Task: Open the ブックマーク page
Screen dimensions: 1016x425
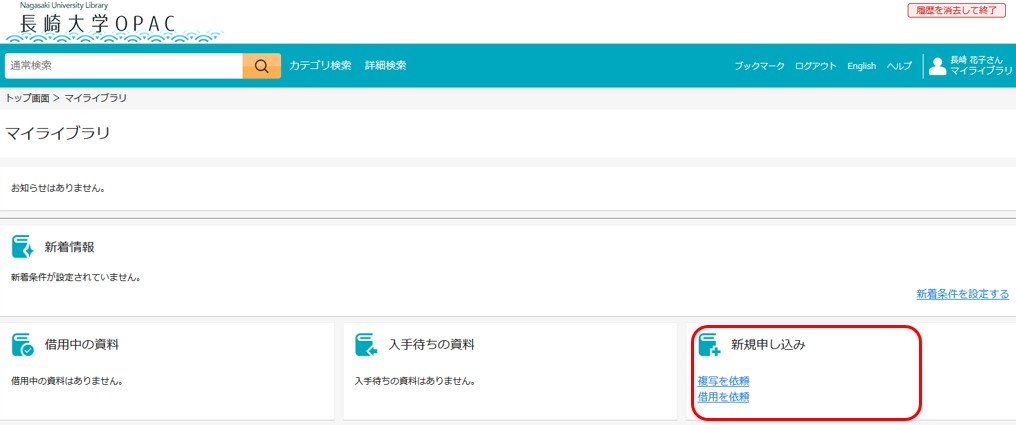Action: pos(759,66)
